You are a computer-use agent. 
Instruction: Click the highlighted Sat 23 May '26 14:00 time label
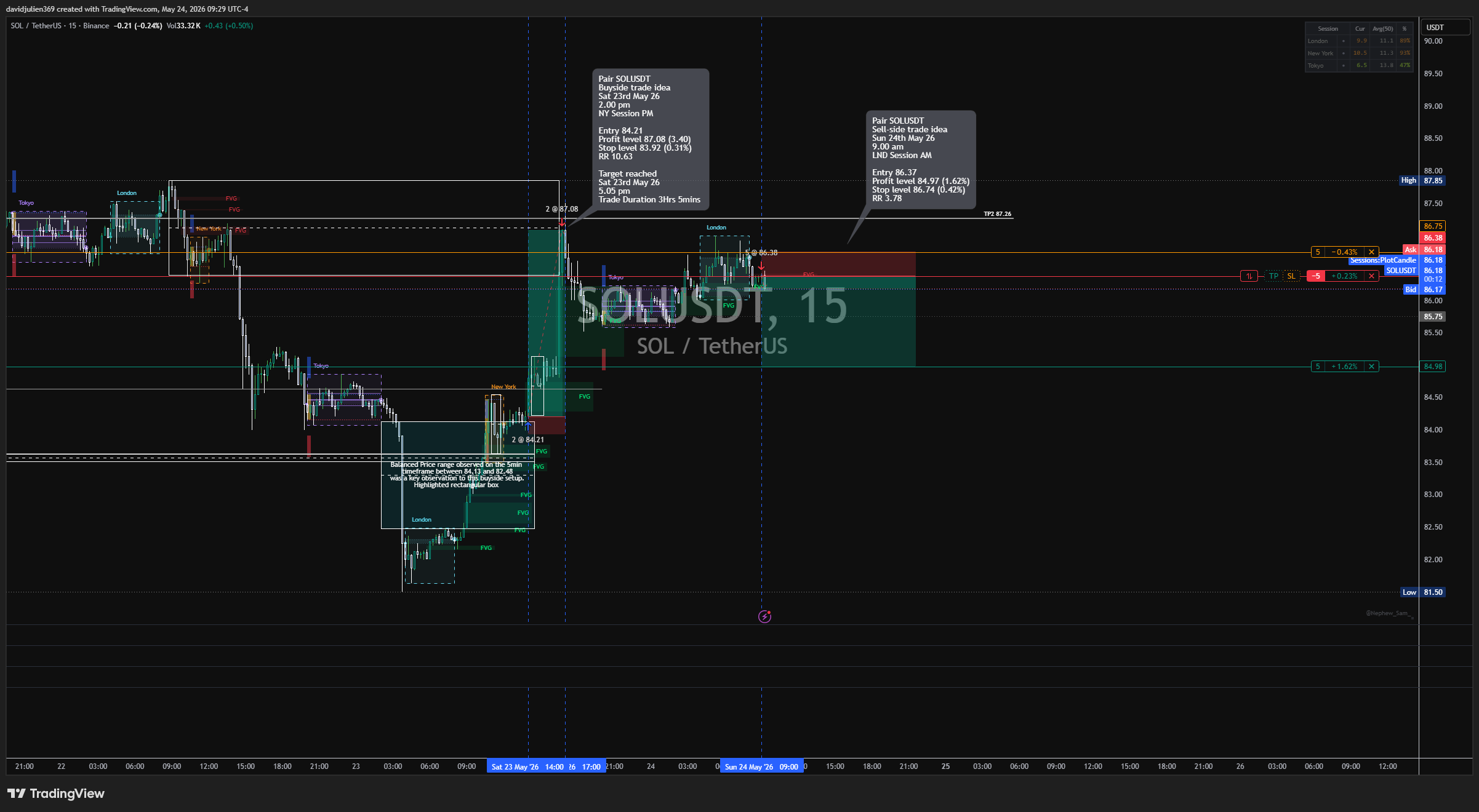point(527,767)
